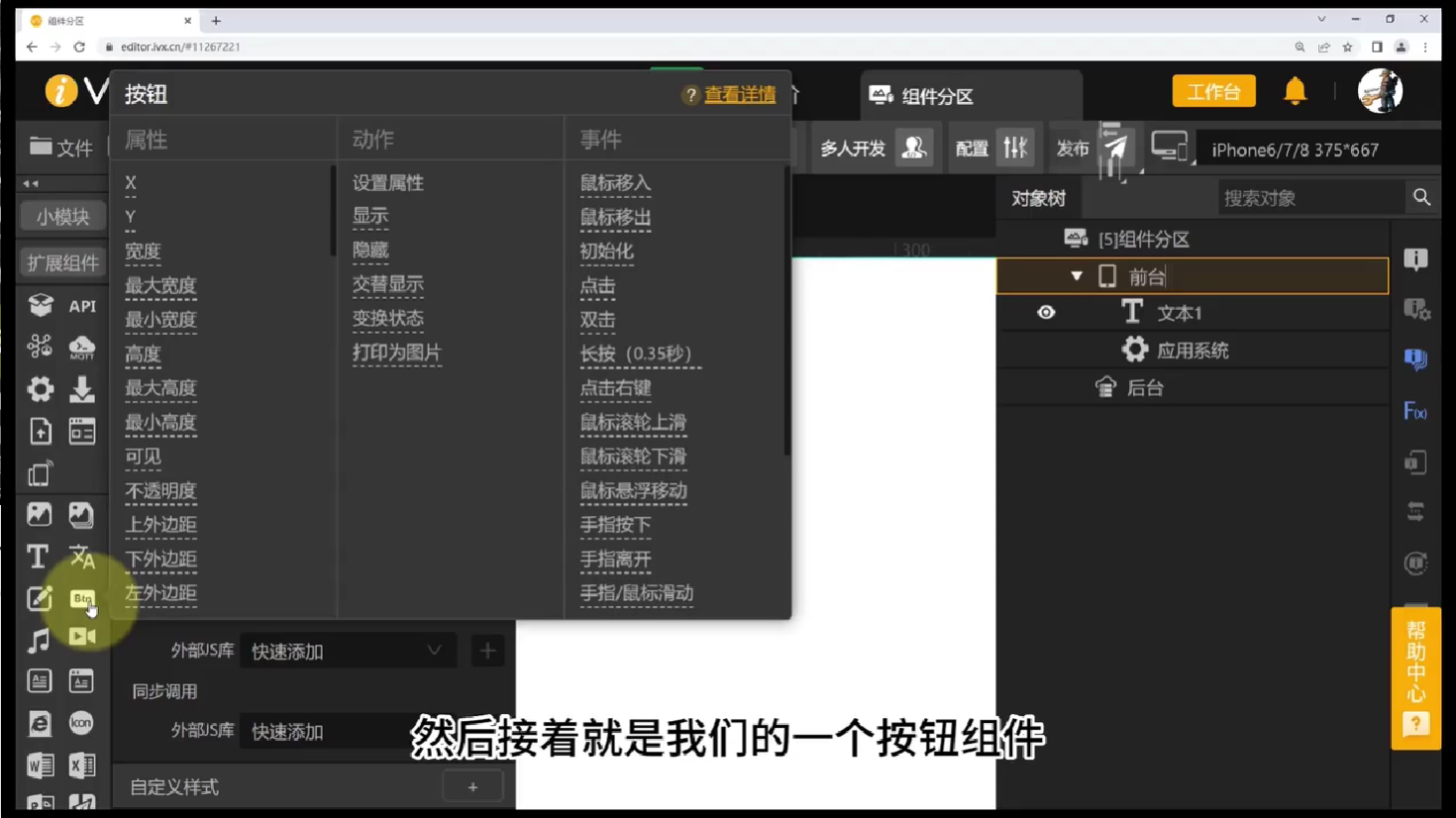This screenshot has height=818, width=1456.
Task: Select 应用系统 in the object tree
Action: click(1193, 351)
